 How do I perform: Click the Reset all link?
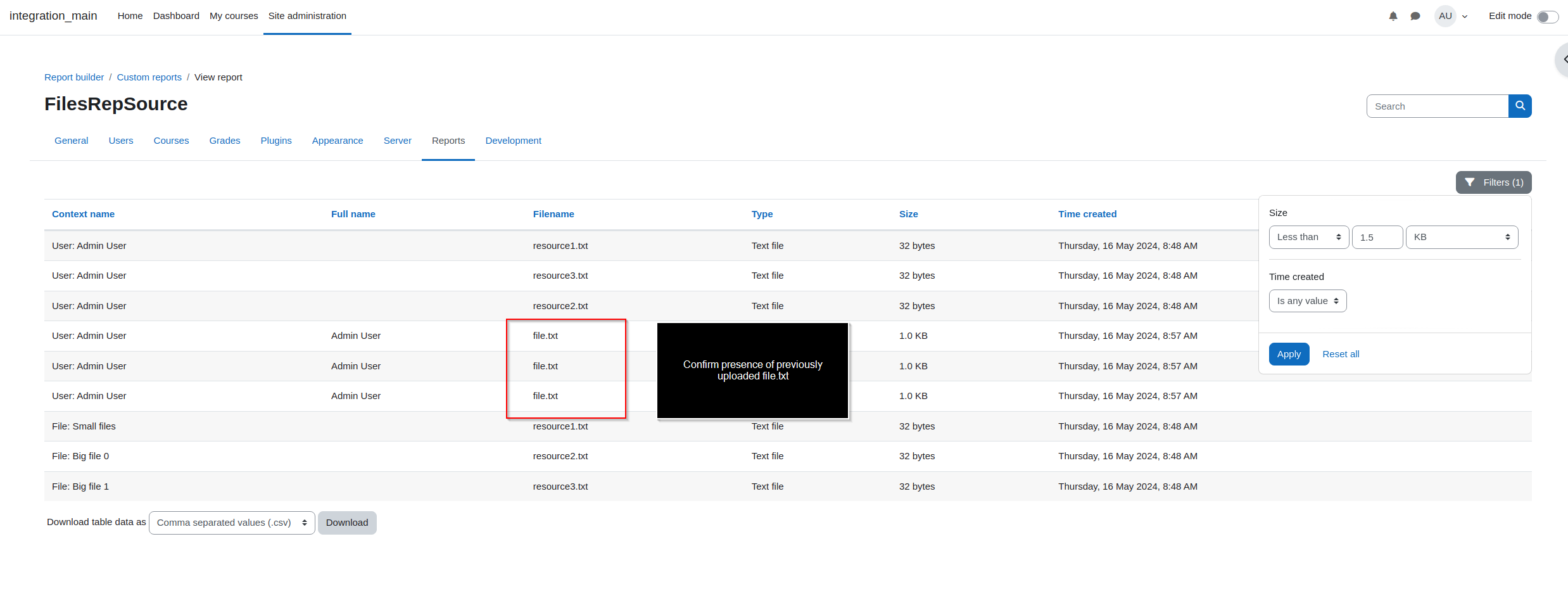1341,354
